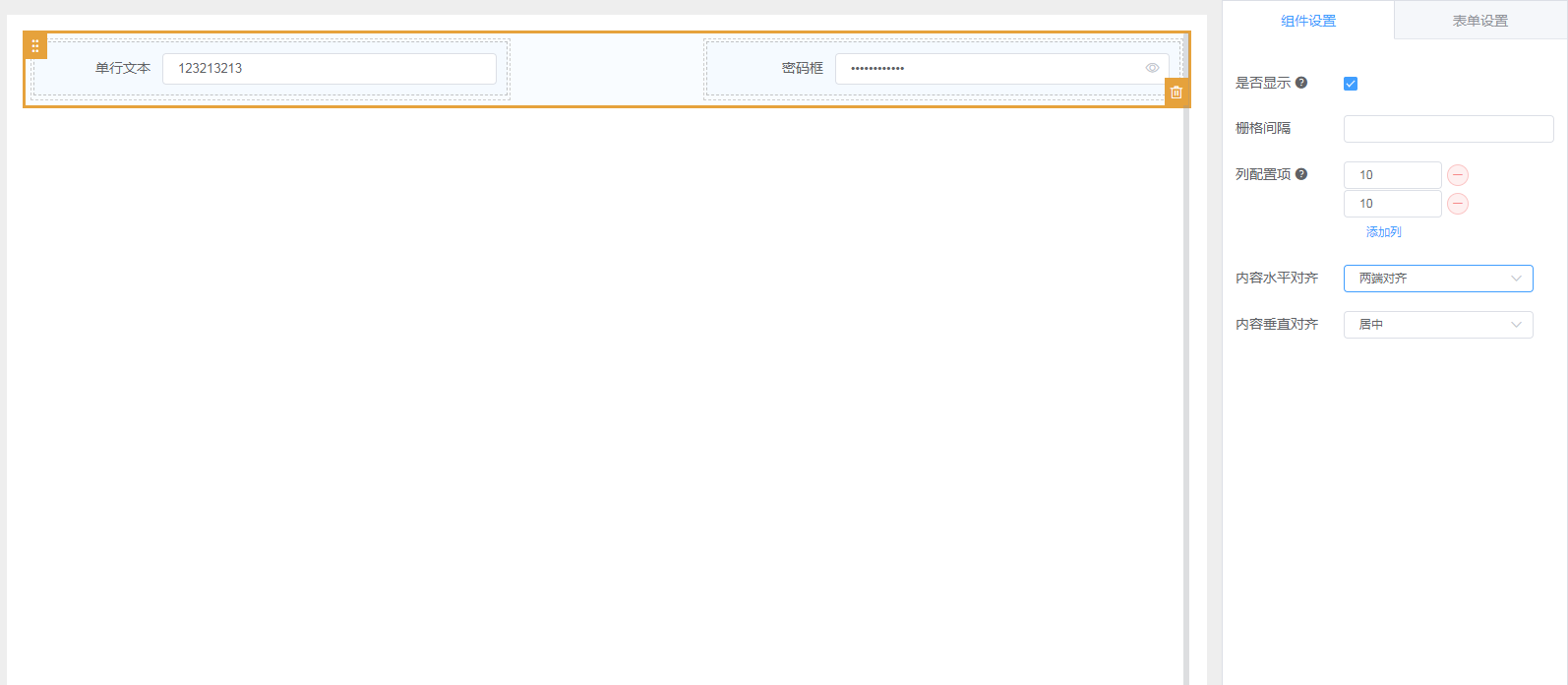This screenshot has height=685, width=1568.
Task: Click the chevron arrow of 居中 select
Action: point(1516,325)
